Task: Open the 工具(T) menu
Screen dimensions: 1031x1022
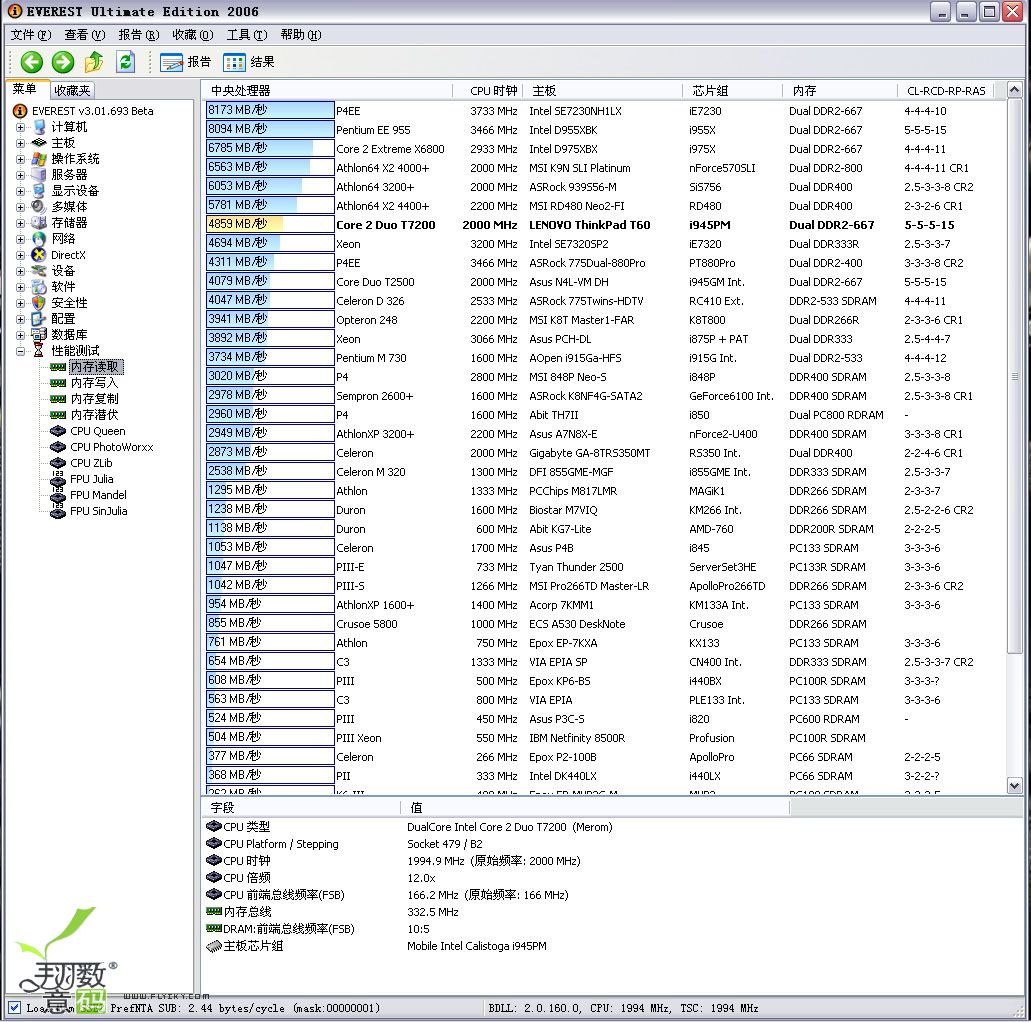Action: (247, 35)
